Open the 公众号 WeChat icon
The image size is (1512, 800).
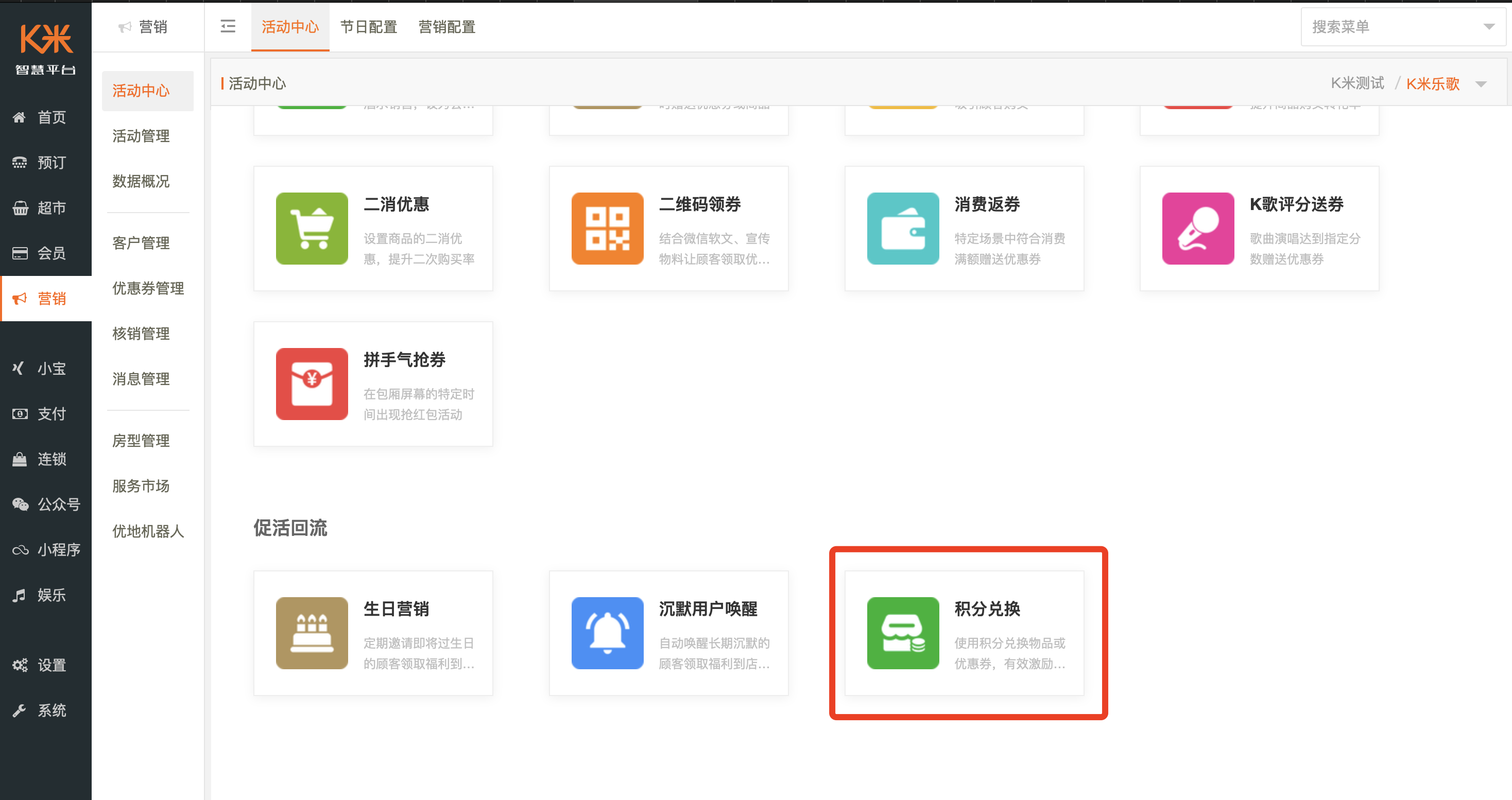click(20, 504)
